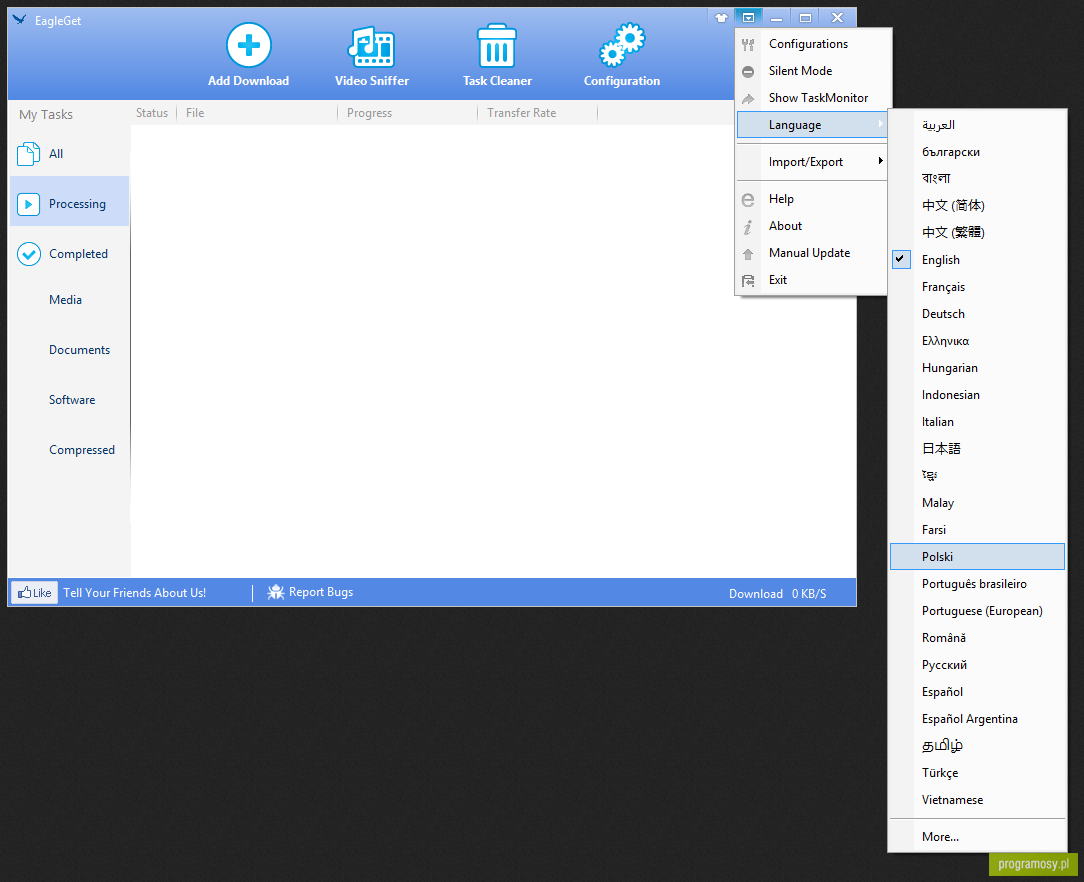The width and height of the screenshot is (1084, 882).
Task: Click the Status column header
Action: point(152,113)
